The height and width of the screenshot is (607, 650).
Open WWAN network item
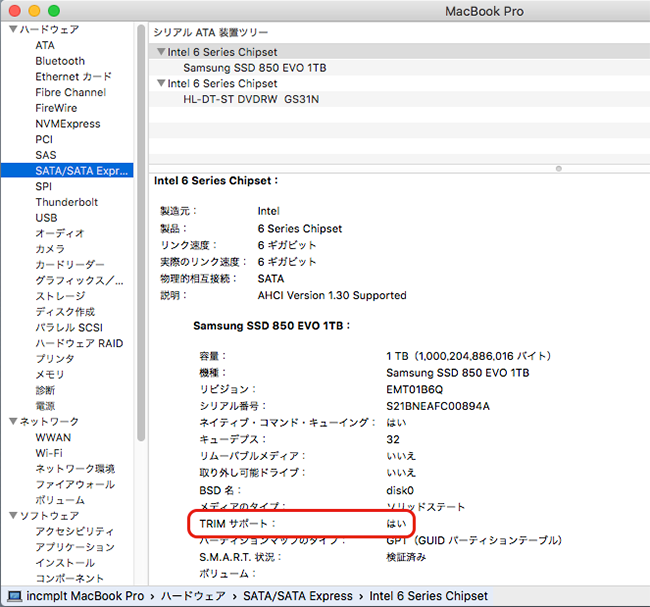point(53,437)
